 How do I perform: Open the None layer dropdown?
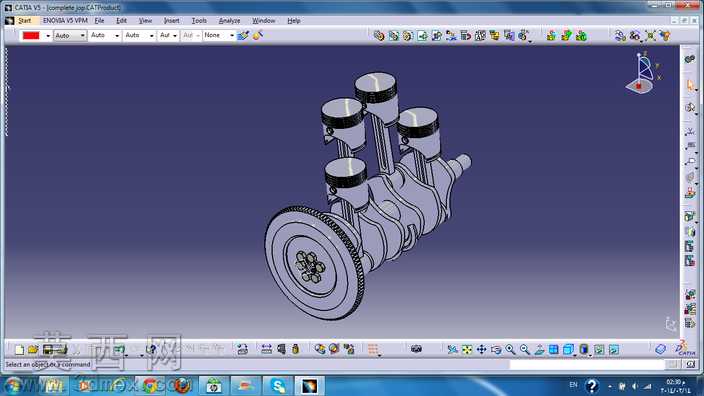(x=219, y=35)
